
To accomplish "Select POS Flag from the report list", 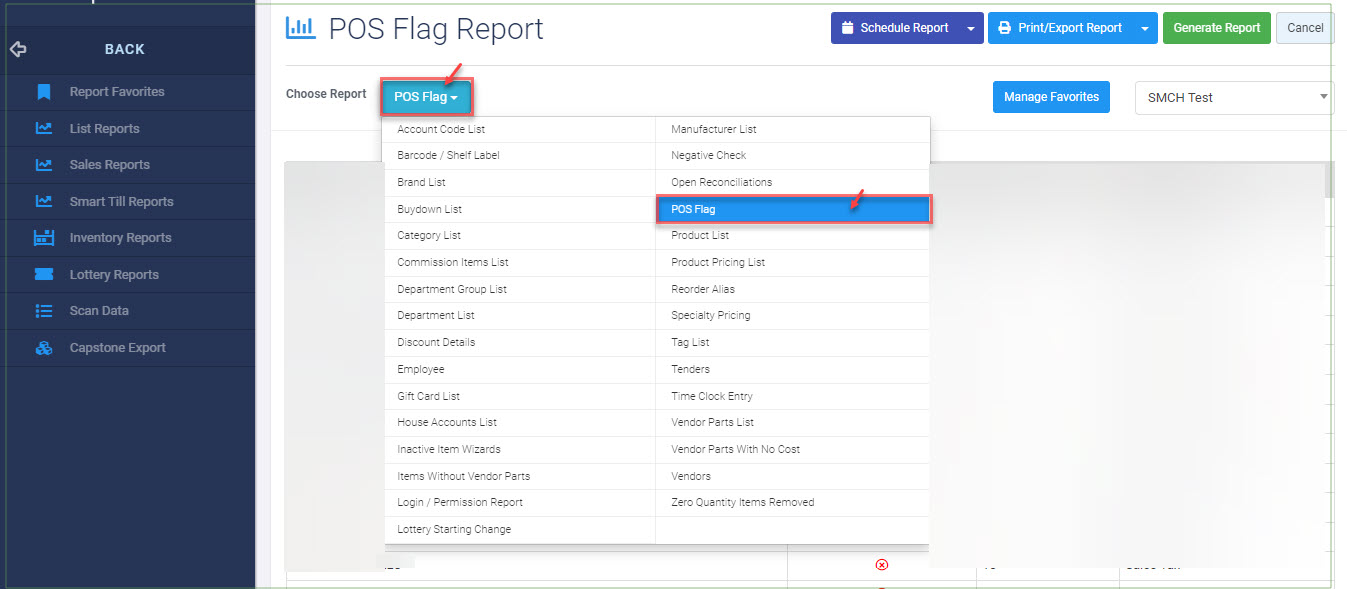I will [x=792, y=208].
